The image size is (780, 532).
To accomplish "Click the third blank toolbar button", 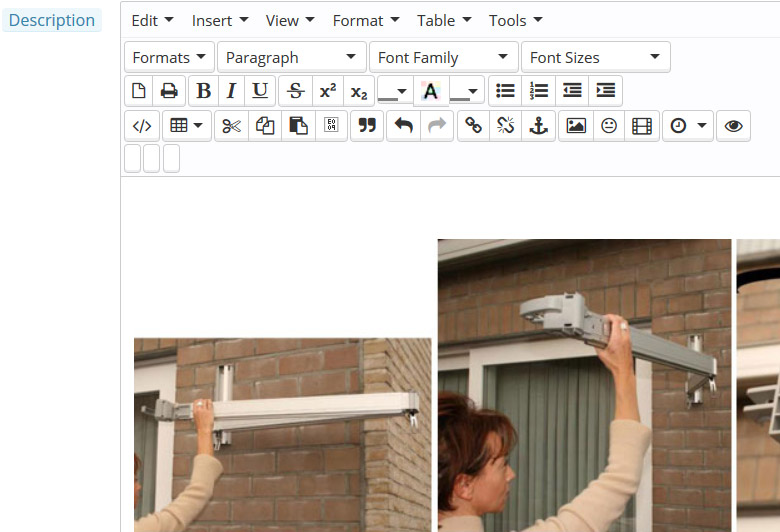I will (x=171, y=158).
